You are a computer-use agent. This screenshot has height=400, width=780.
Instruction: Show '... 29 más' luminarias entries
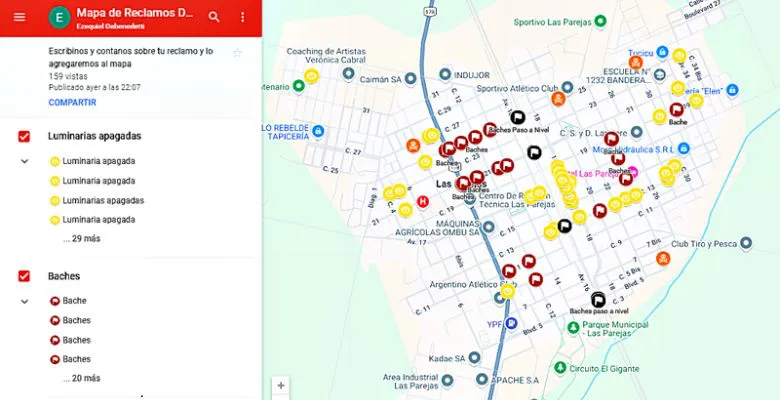point(82,239)
